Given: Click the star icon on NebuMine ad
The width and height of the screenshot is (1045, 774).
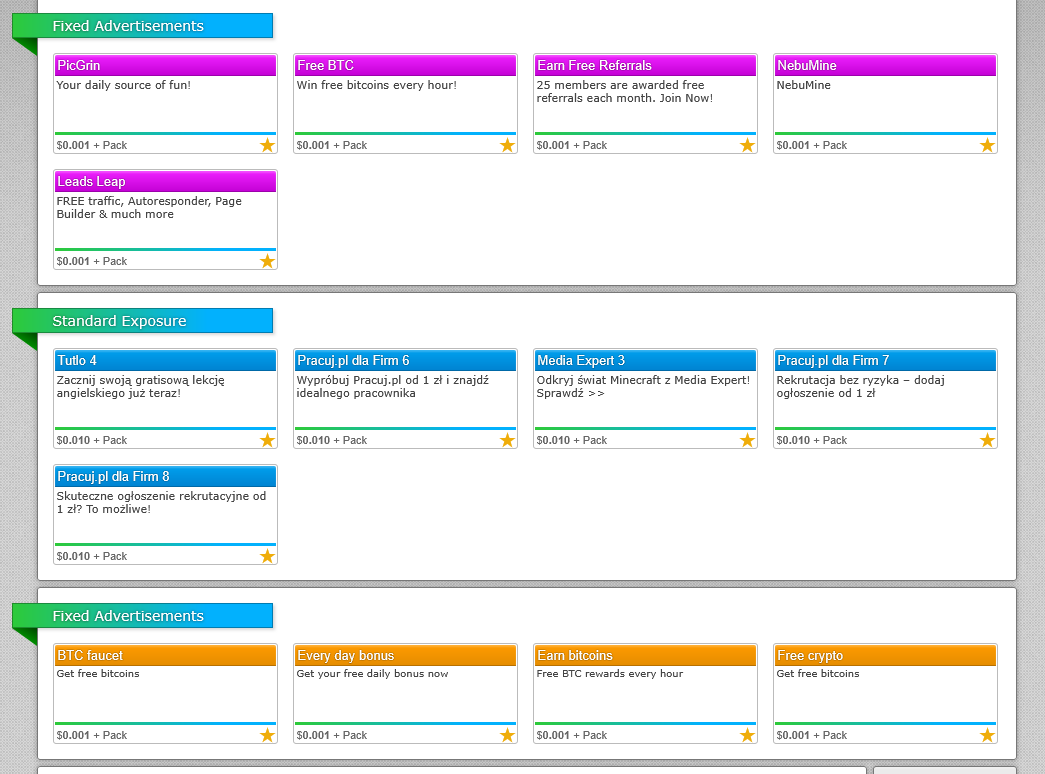Looking at the screenshot, I should (987, 145).
